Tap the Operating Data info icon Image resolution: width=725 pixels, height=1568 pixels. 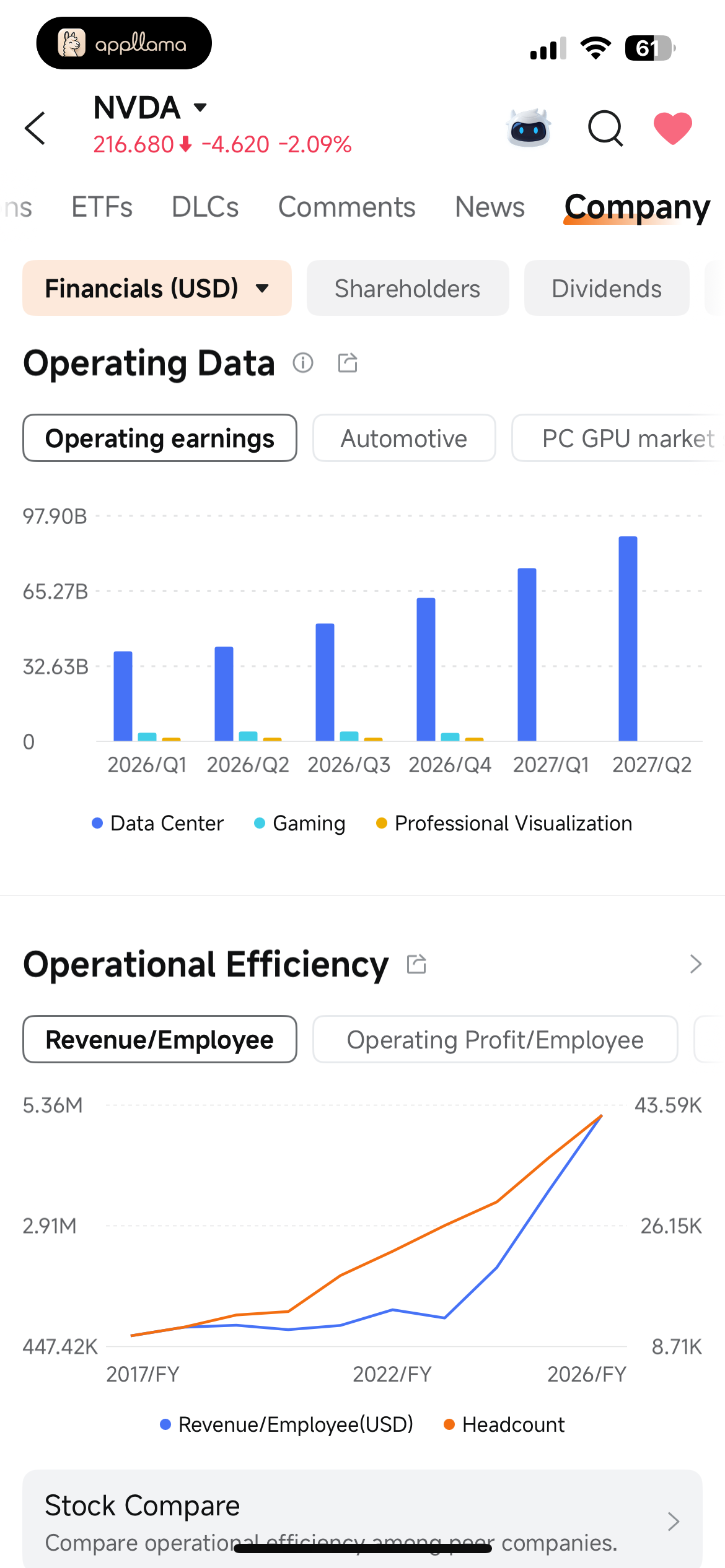pyautogui.click(x=303, y=363)
